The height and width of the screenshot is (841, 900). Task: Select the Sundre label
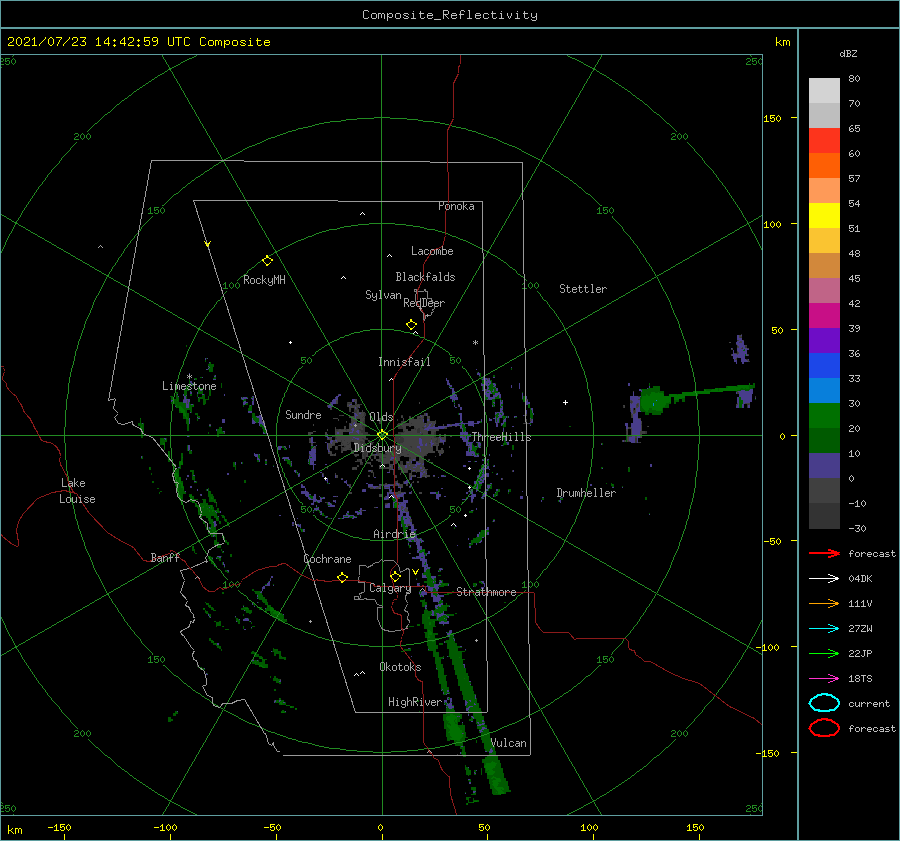(x=303, y=414)
